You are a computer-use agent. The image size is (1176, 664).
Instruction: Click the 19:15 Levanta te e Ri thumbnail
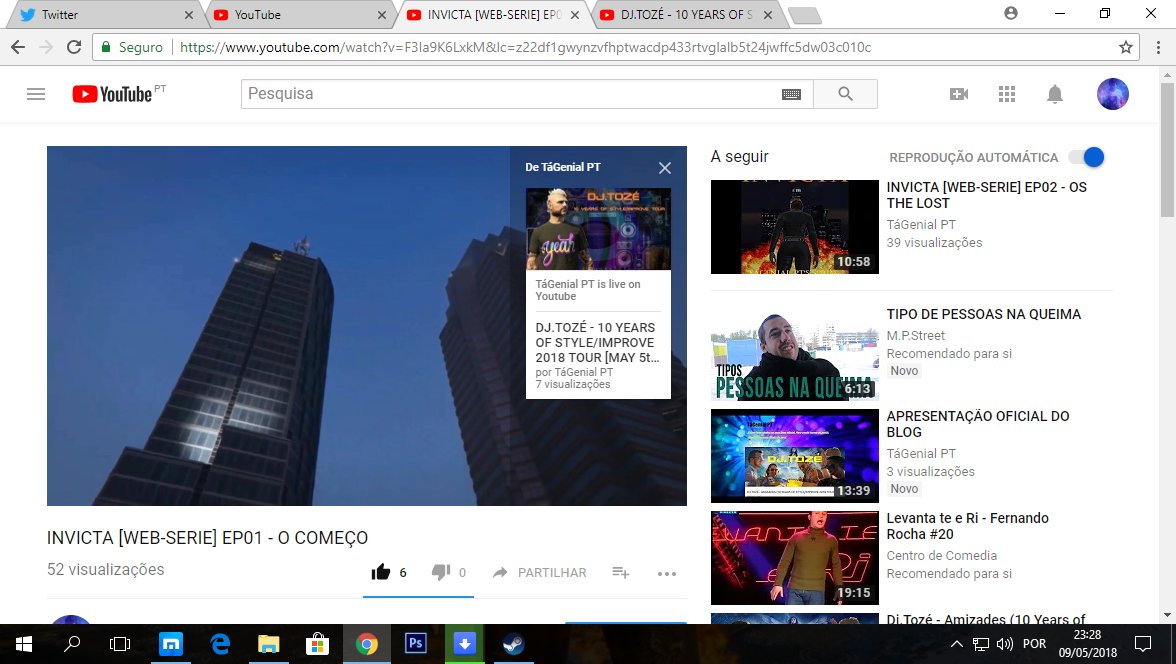click(x=794, y=557)
